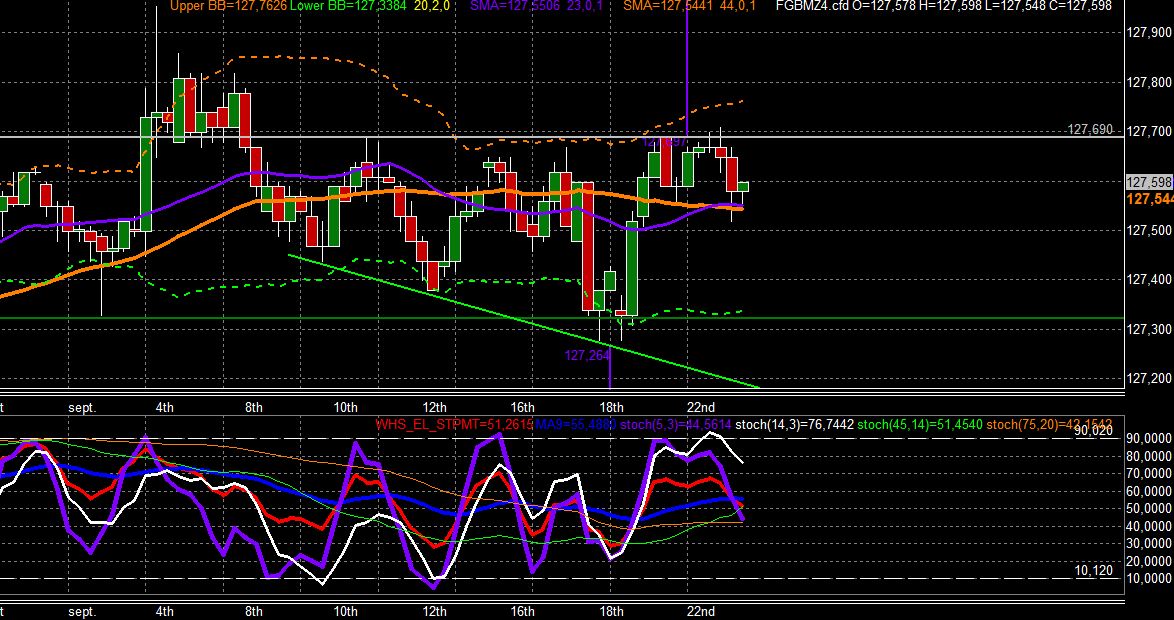This screenshot has width=1174, height=620.
Task: Click 50,0000 on the stochastic axis
Action: point(1149,508)
